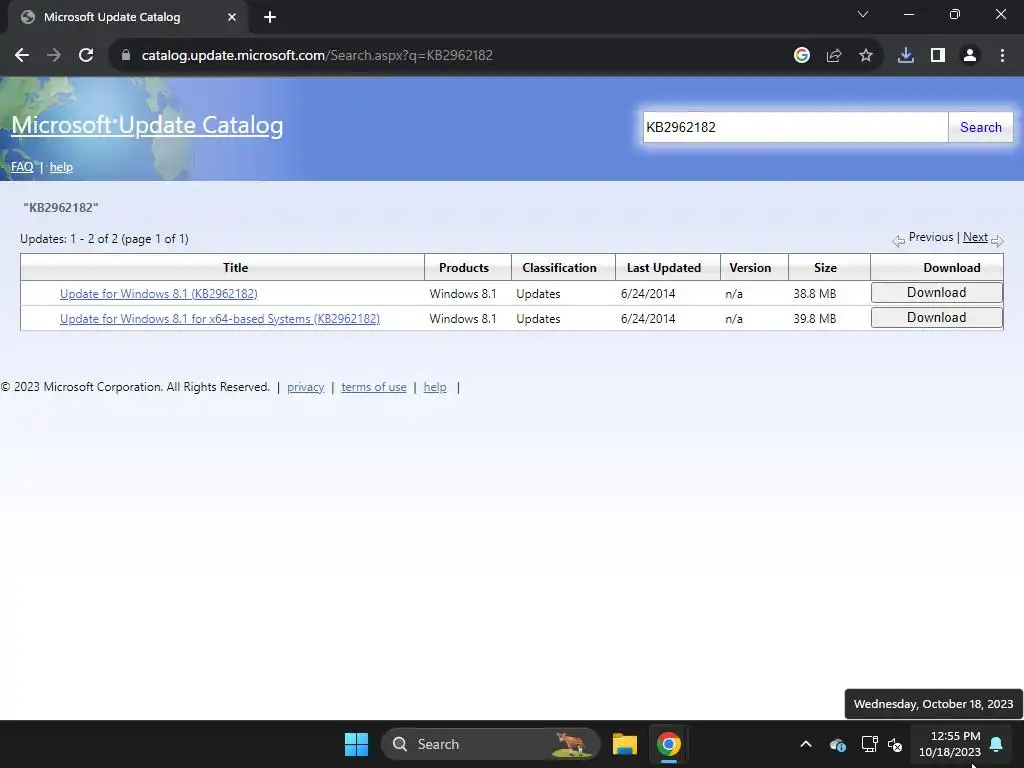
Task: Click the Previous page text
Action: (931, 237)
